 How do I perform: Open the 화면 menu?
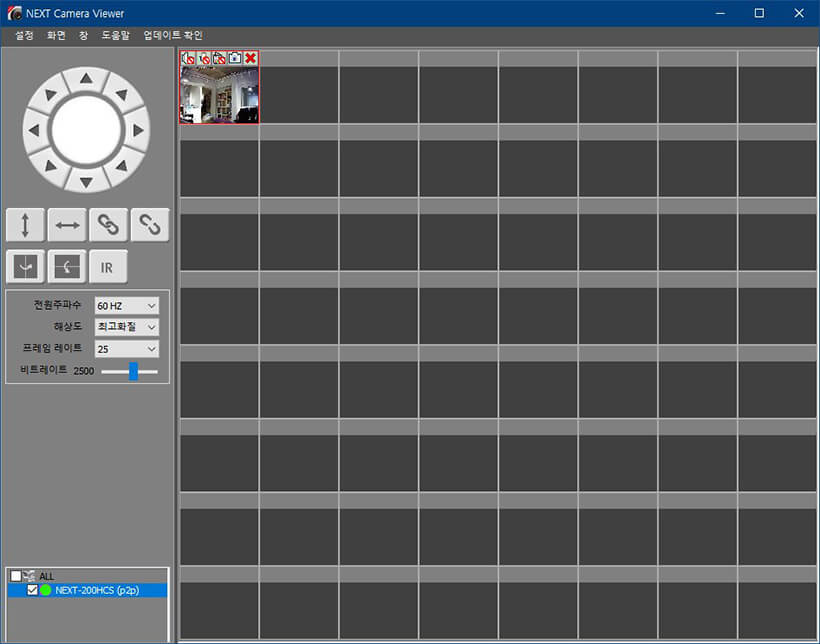(x=56, y=35)
